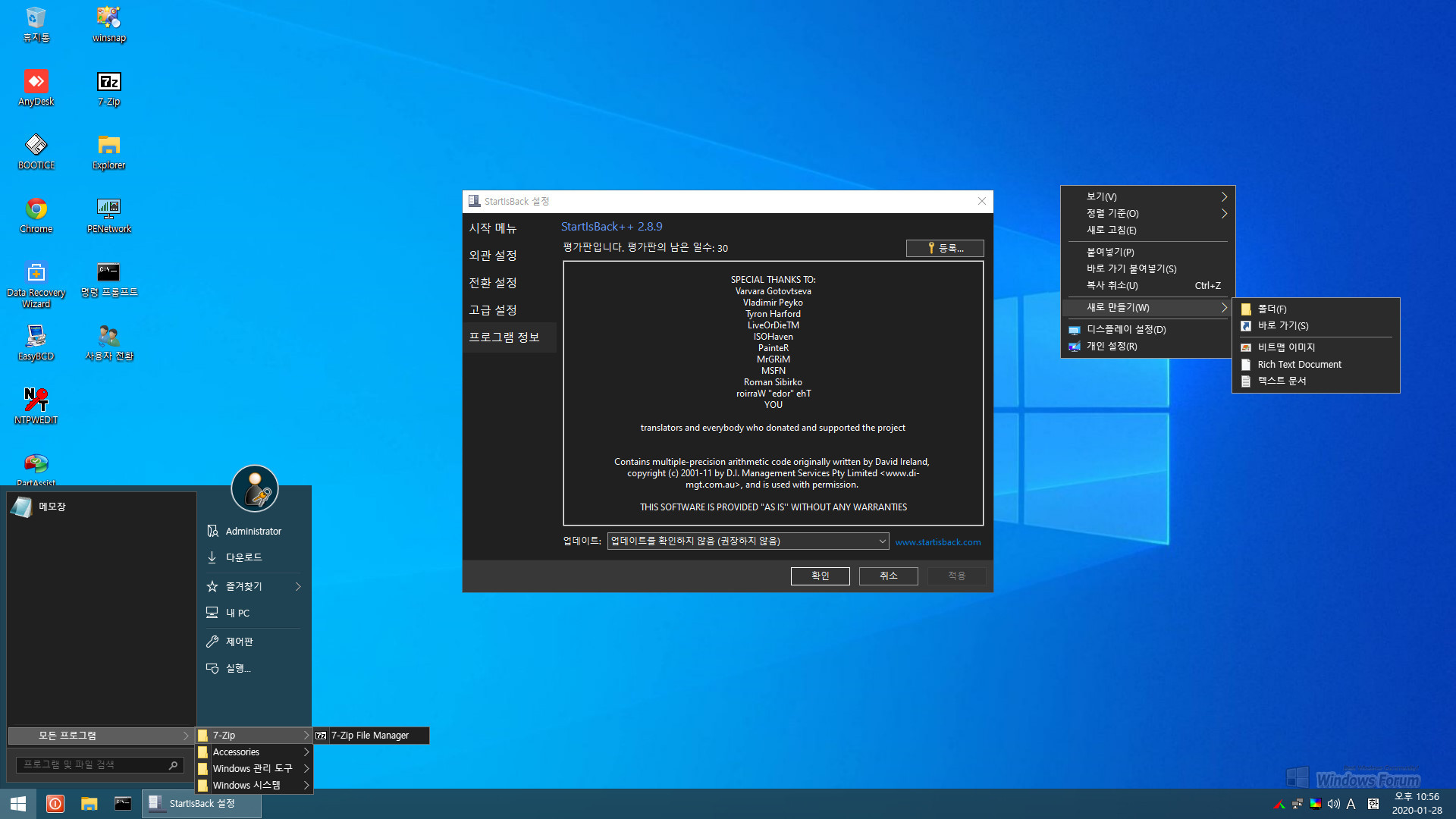Expand the 즐겨찾기 submenu in Start menu

[x=254, y=586]
